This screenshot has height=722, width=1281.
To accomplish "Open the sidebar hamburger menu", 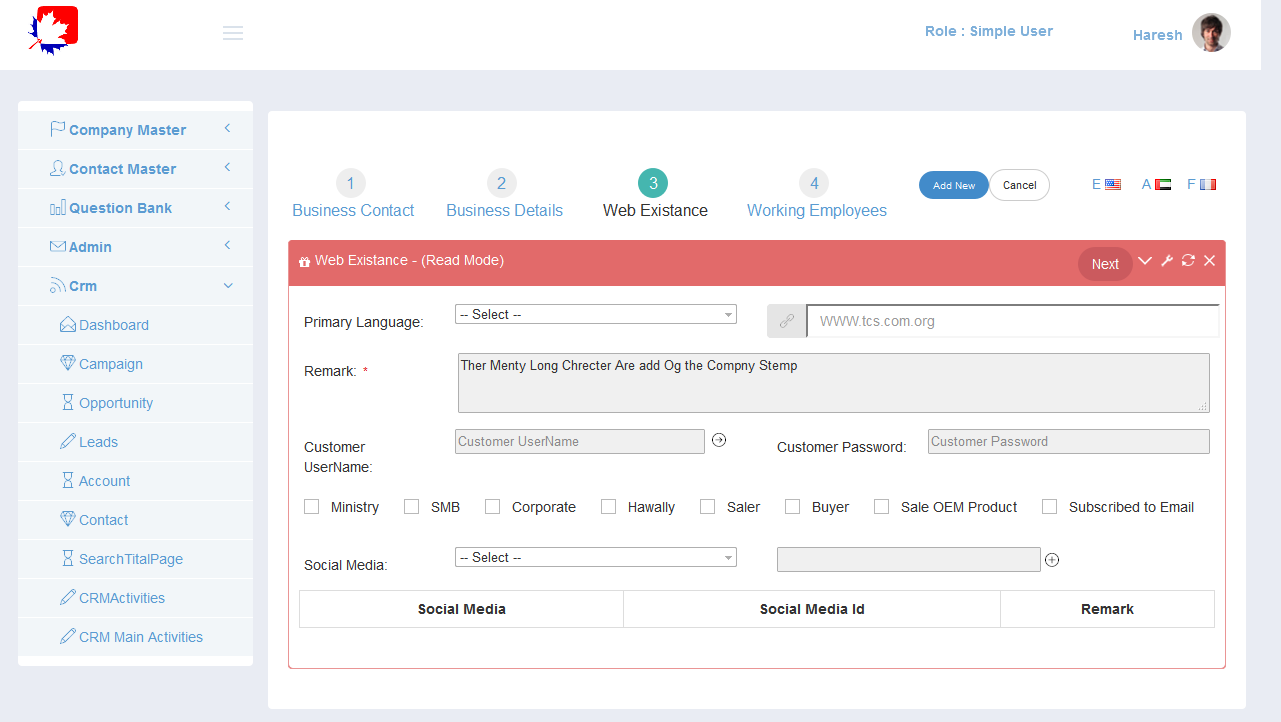I will click(233, 32).
